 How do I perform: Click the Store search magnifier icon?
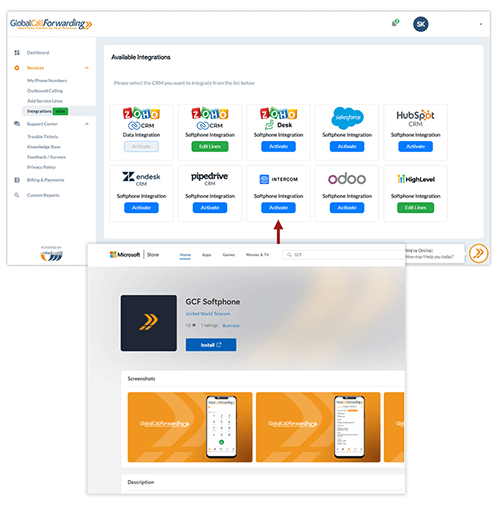coord(289,255)
